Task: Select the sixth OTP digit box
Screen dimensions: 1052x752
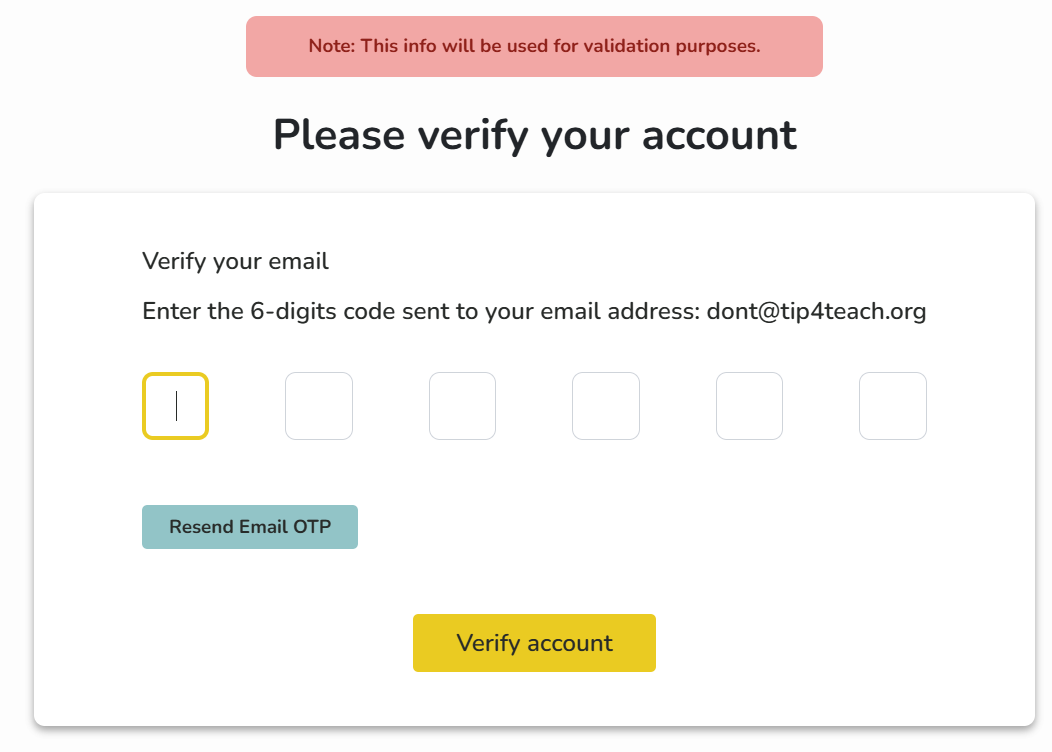Action: [893, 406]
